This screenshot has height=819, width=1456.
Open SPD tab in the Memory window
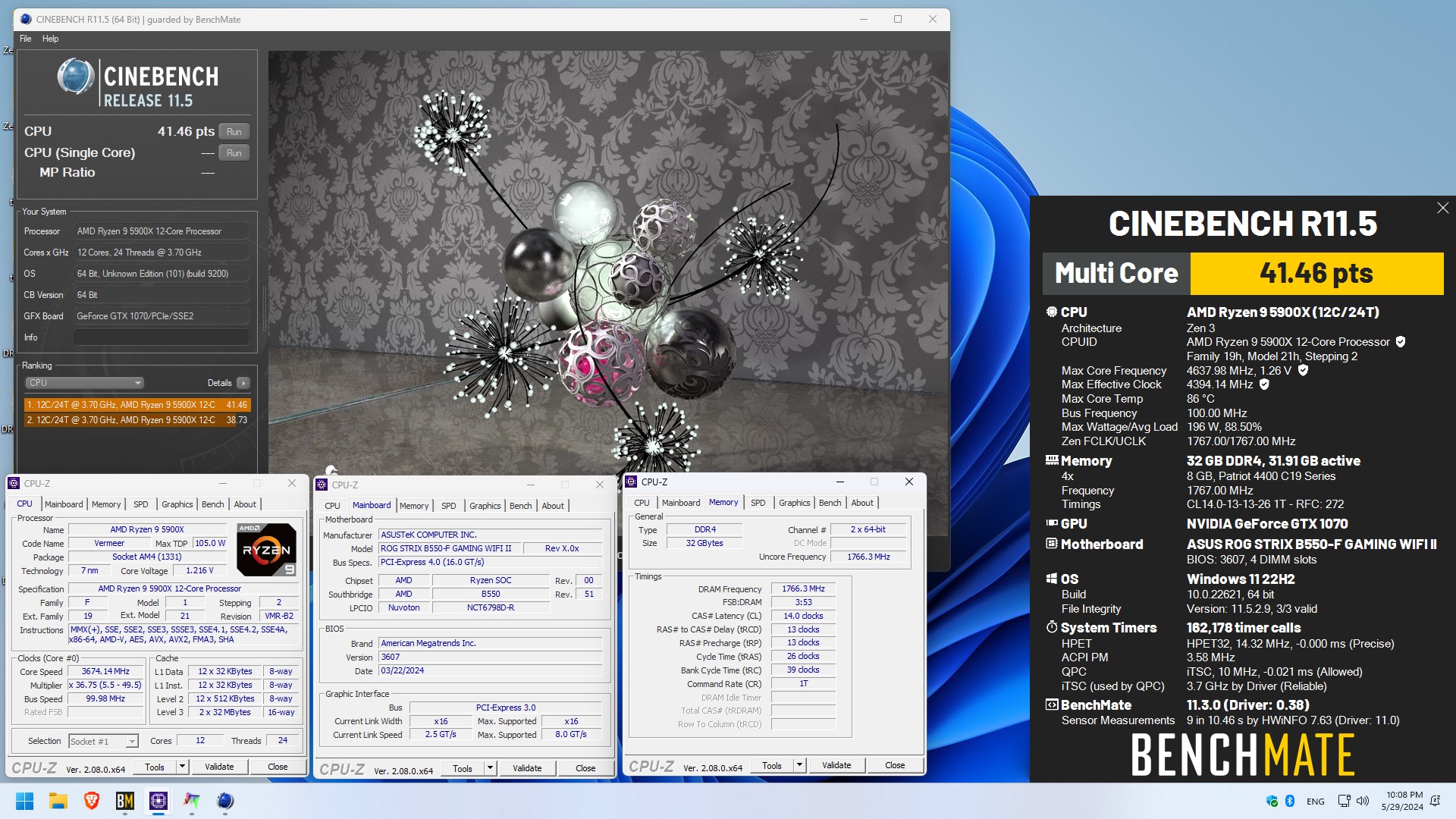[758, 503]
